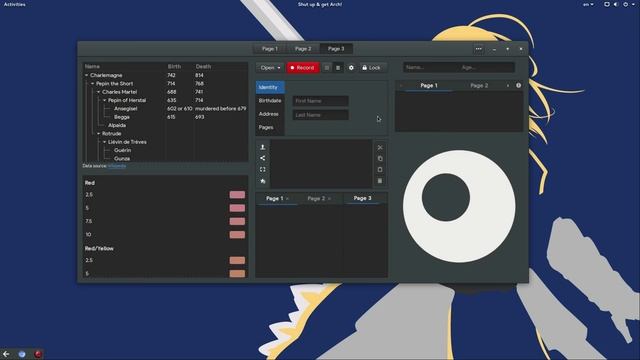Select the Alpaida tree row
640x360 pixels.
(x=165, y=125)
